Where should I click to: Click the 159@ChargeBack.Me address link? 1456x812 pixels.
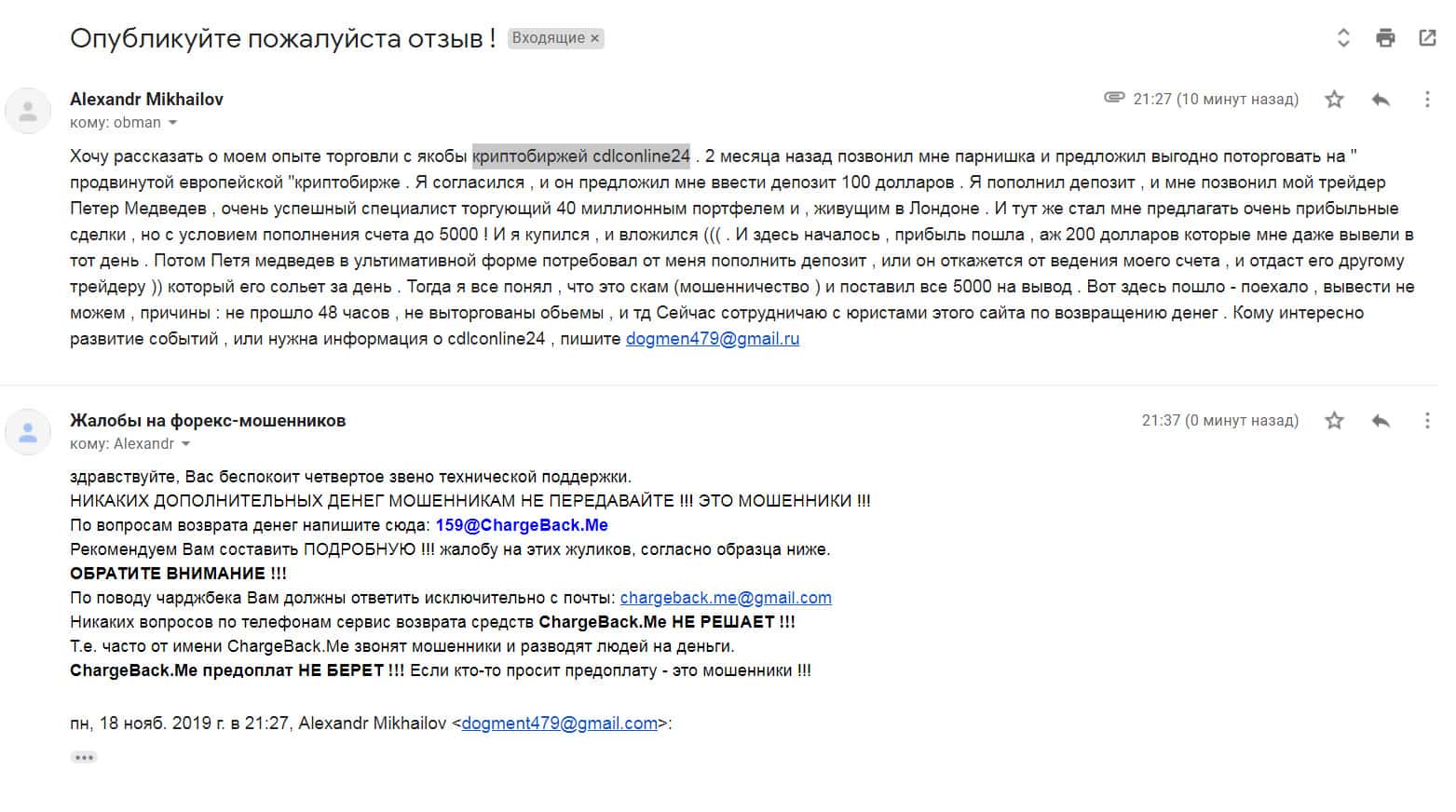point(521,525)
